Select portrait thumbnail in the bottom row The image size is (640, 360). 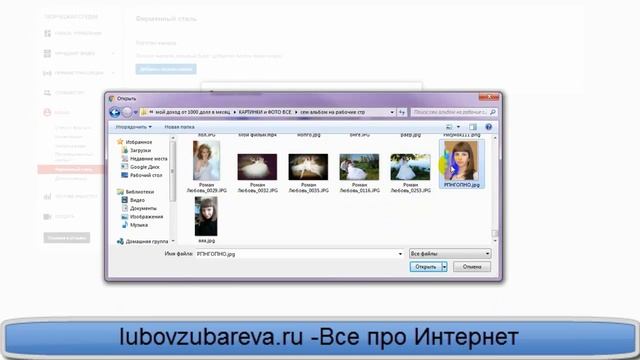point(206,216)
